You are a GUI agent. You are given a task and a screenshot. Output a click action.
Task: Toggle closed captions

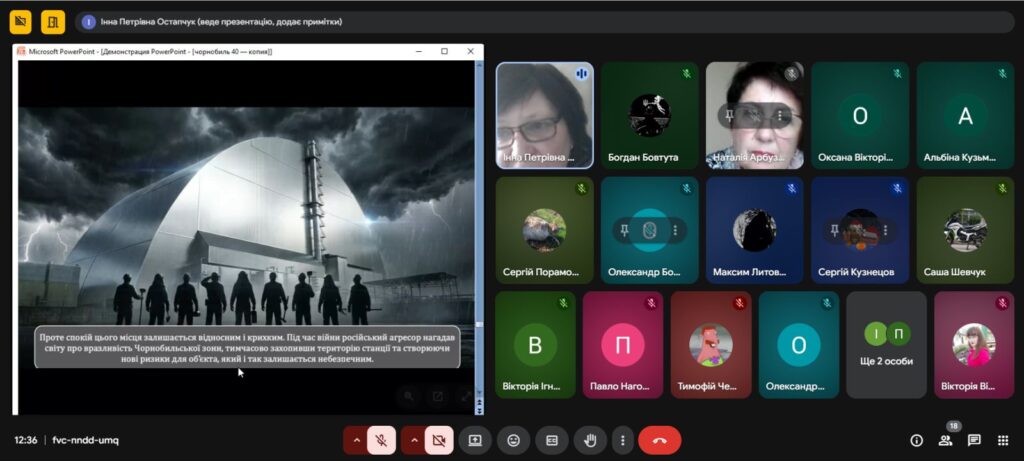tap(551, 440)
